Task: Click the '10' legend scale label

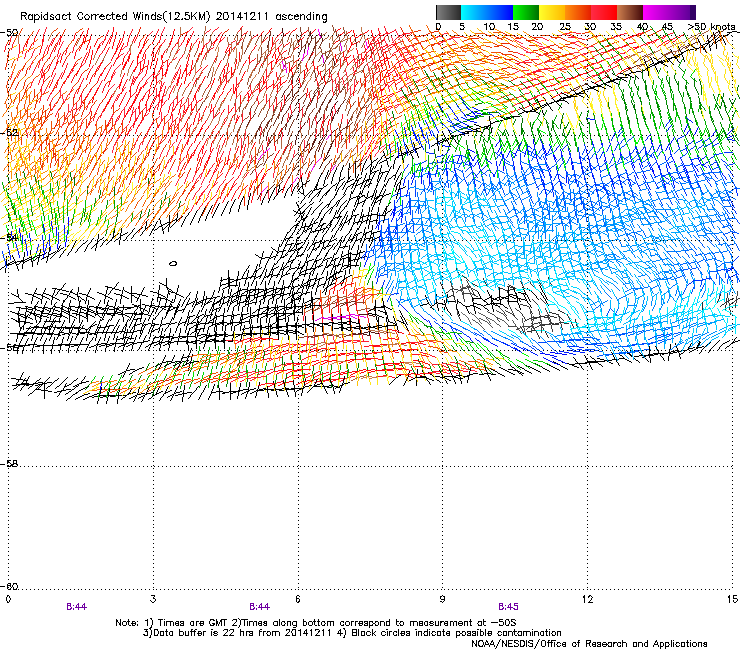Action: 489,27
